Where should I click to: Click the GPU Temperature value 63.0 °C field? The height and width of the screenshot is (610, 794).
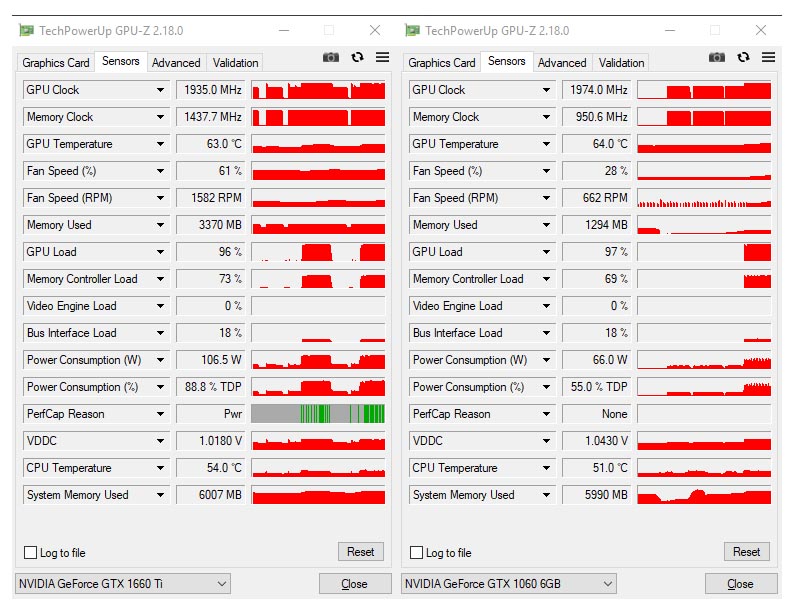pyautogui.click(x=211, y=144)
